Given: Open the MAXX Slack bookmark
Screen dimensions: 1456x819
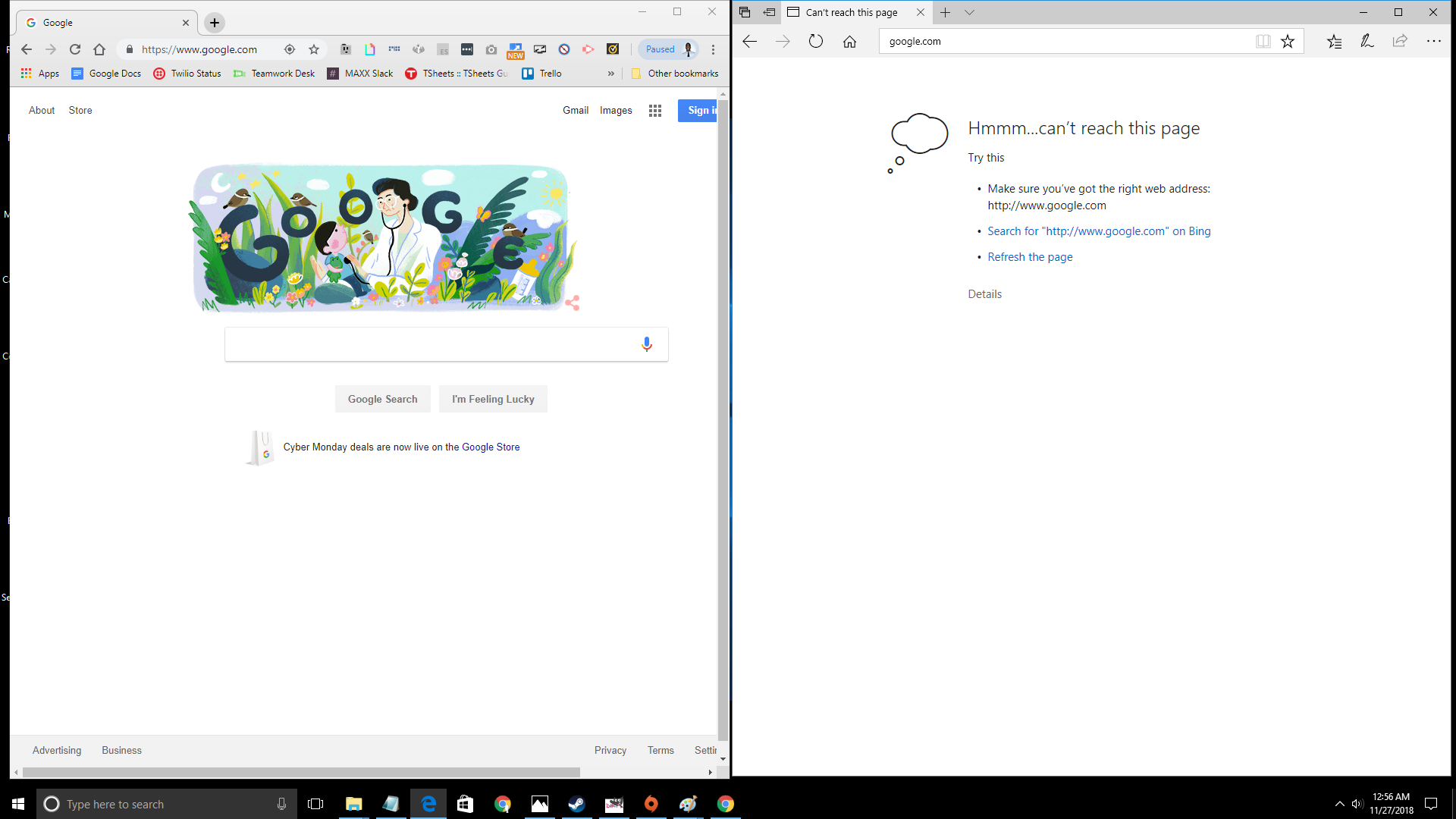Looking at the screenshot, I should point(360,74).
